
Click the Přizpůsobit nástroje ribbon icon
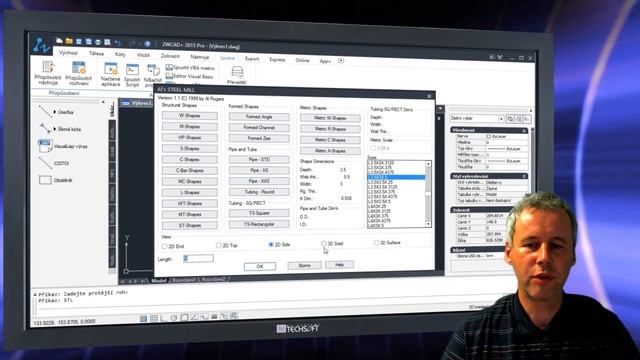(48, 73)
